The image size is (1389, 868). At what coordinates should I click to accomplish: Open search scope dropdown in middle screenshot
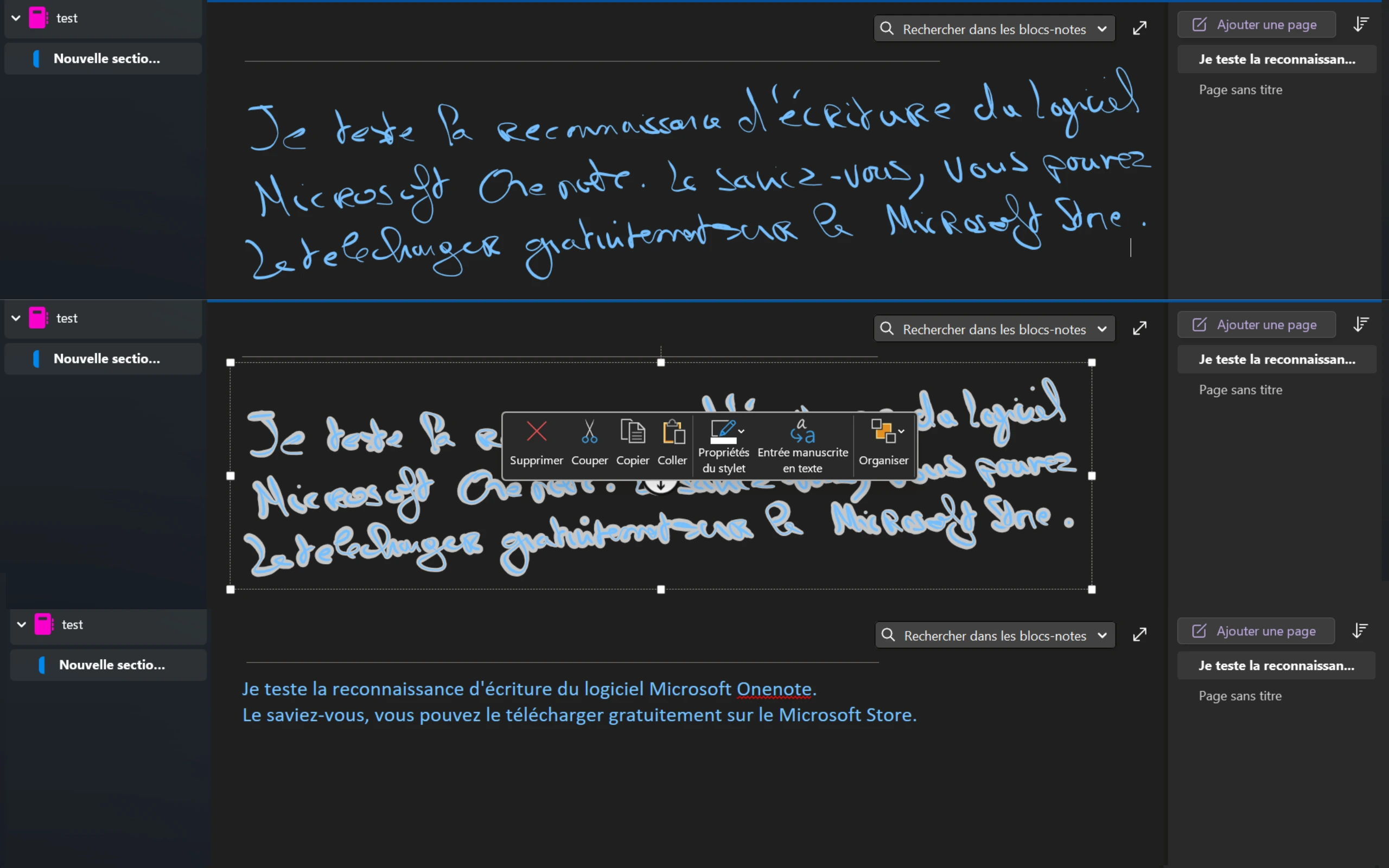pyautogui.click(x=1102, y=329)
